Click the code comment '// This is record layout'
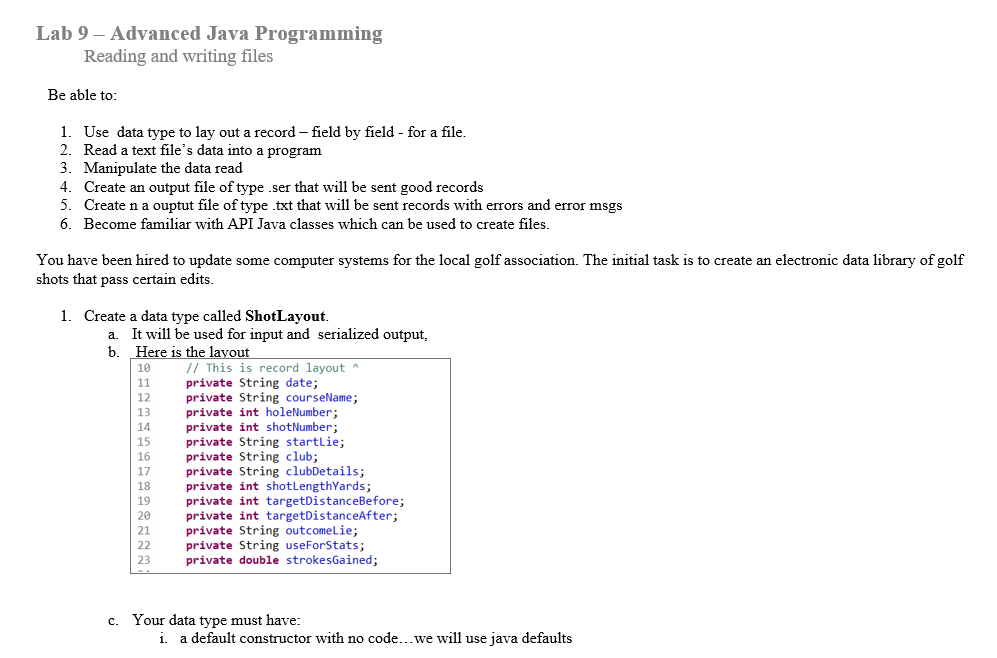 point(272,368)
